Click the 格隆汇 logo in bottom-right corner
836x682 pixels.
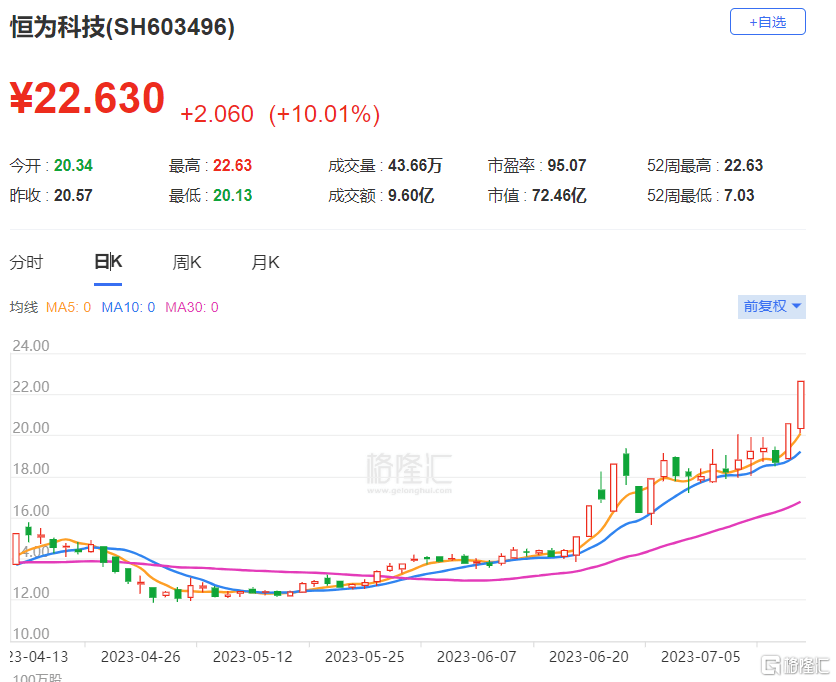click(x=796, y=665)
